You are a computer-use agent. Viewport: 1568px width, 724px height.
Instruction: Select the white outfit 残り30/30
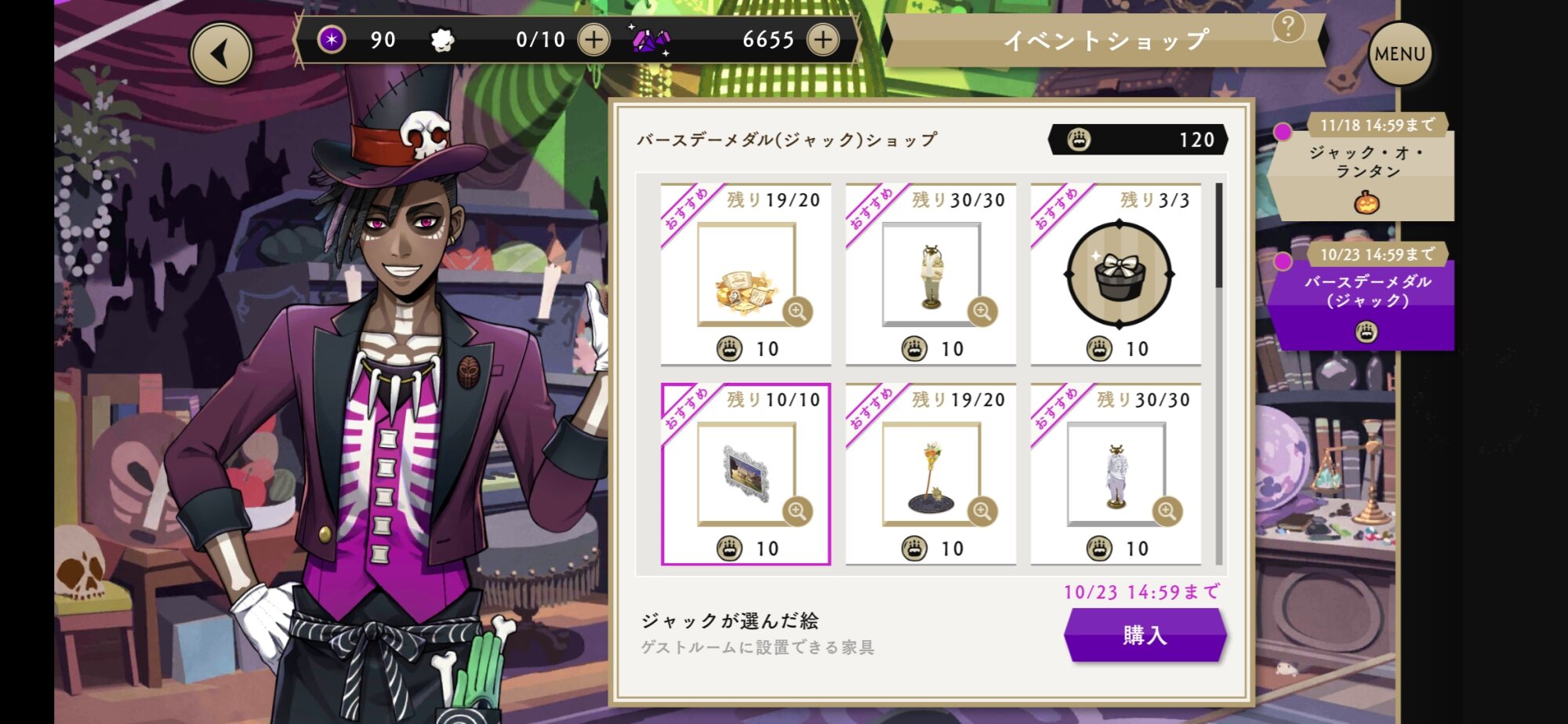coord(1116,474)
